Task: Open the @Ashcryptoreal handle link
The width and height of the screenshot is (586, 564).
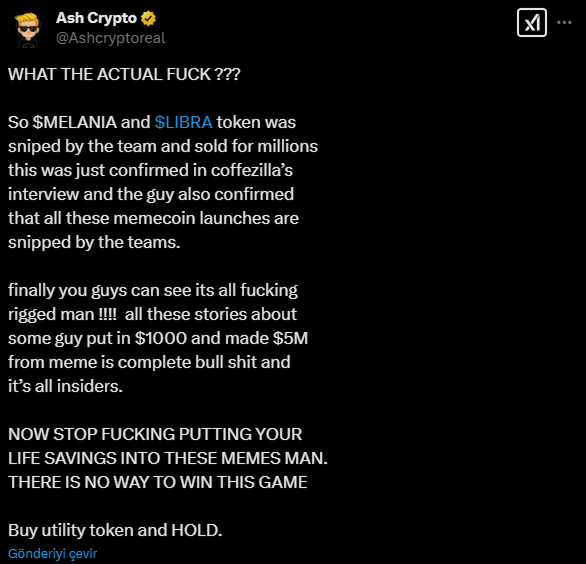Action: tap(111, 38)
